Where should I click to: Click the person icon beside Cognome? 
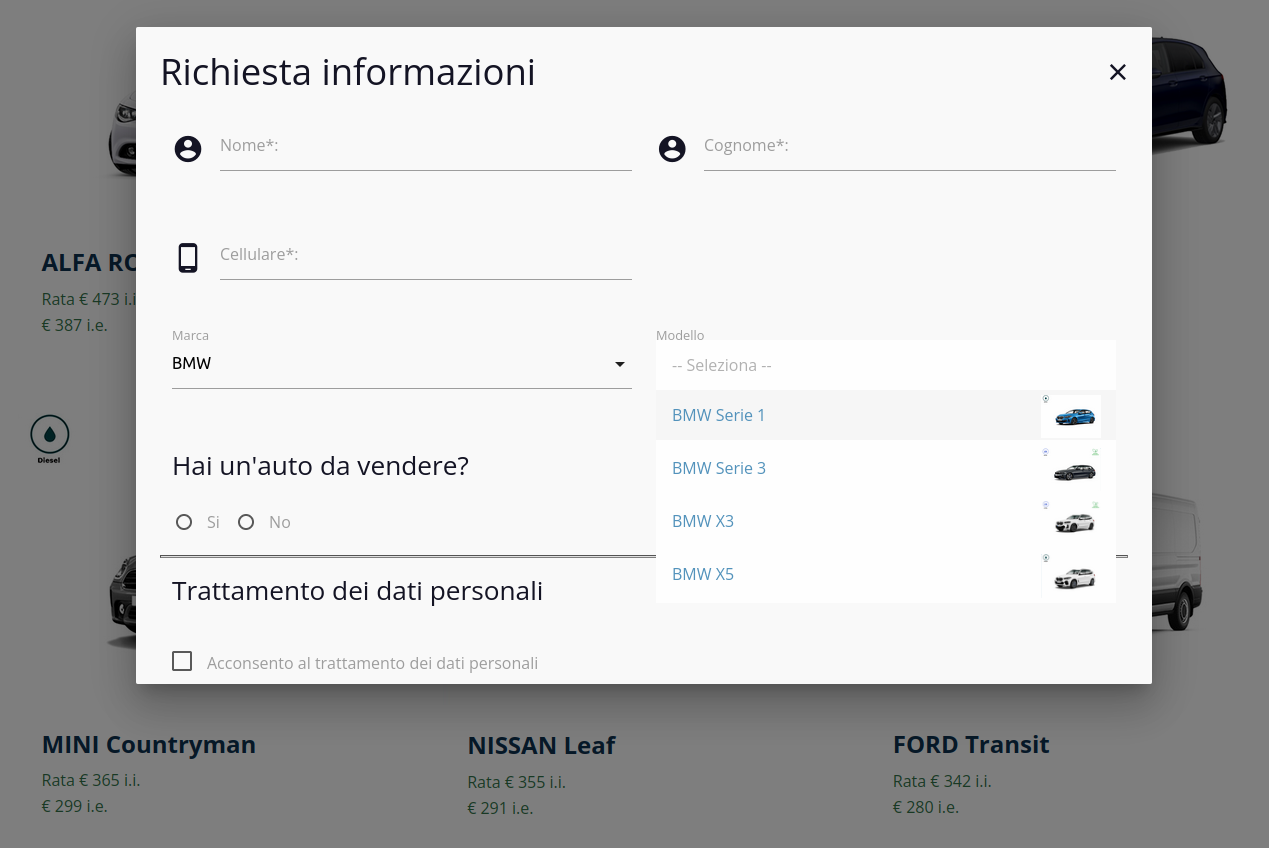672,149
